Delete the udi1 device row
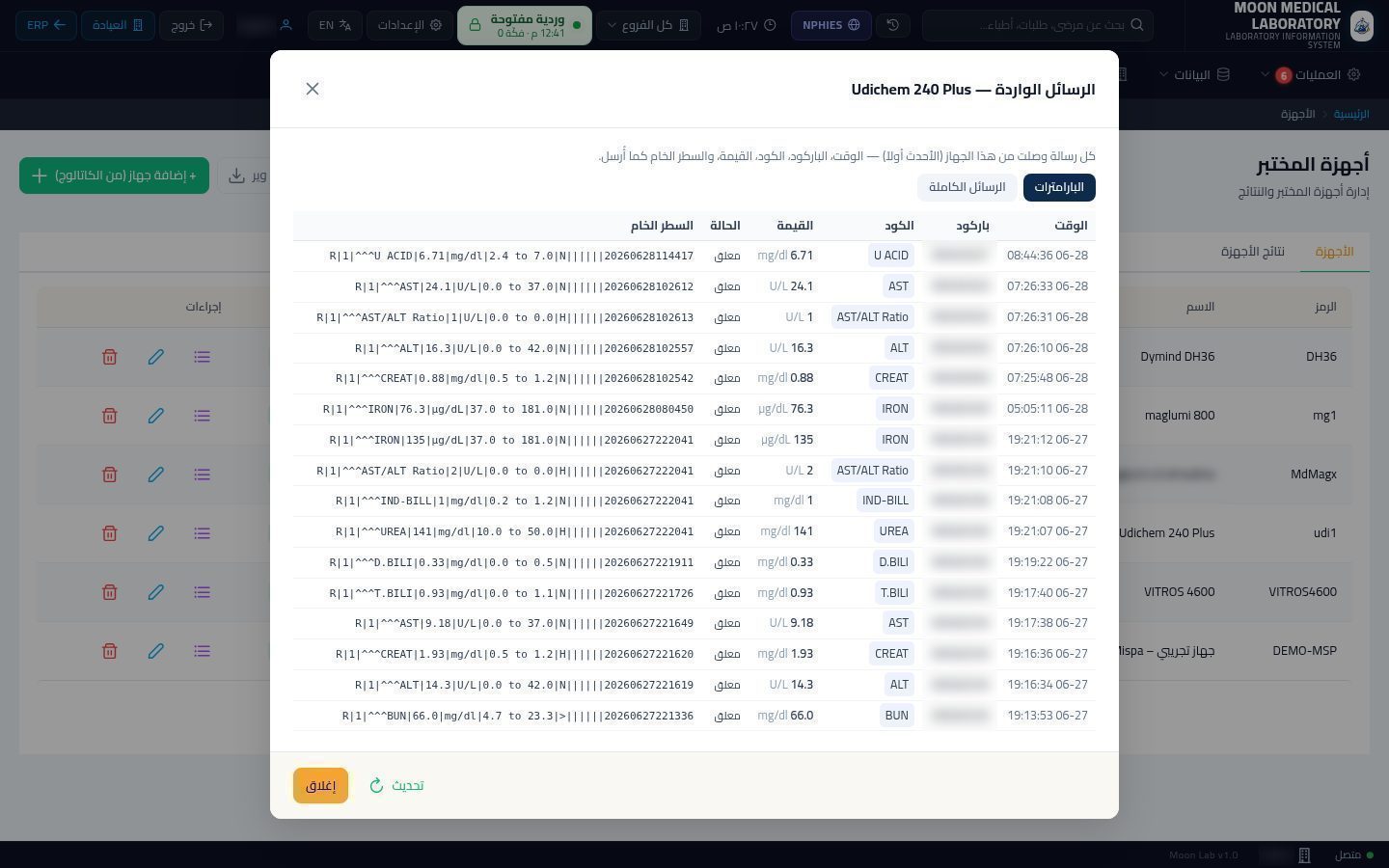The image size is (1389, 868). click(x=110, y=533)
